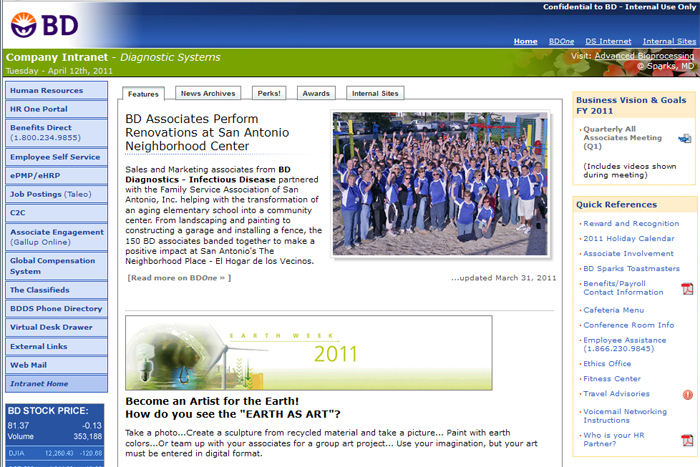700x467 pixels.
Task: Open the Quarterly All Associates Meeting (Q1) link
Action: click(622, 138)
